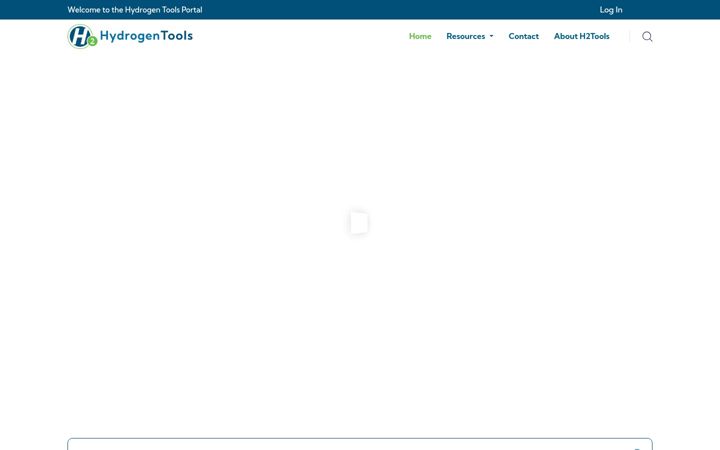Open the Contact page

523,36
